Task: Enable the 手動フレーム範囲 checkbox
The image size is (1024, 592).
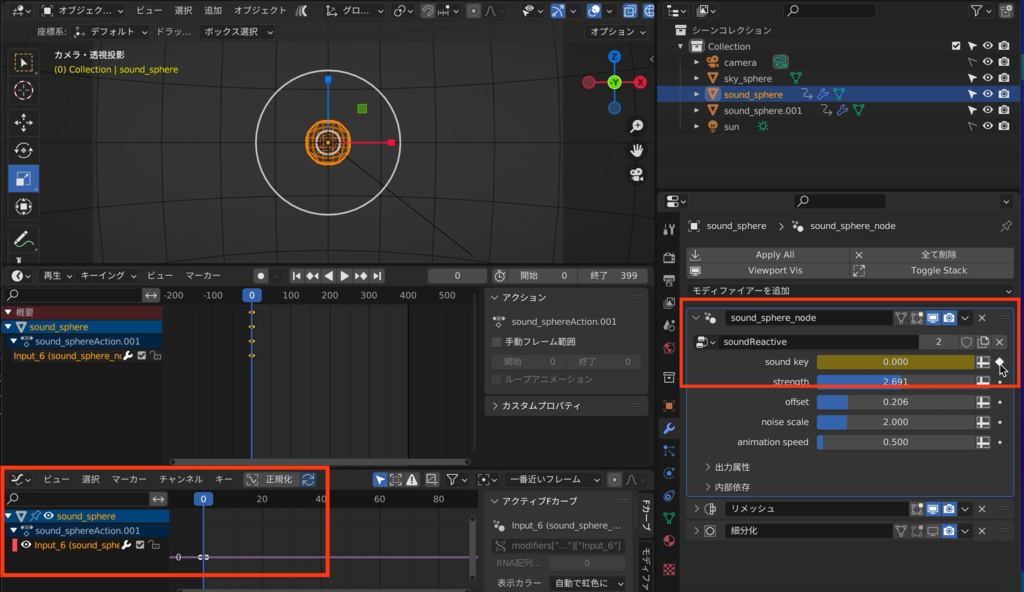Action: tap(494, 343)
